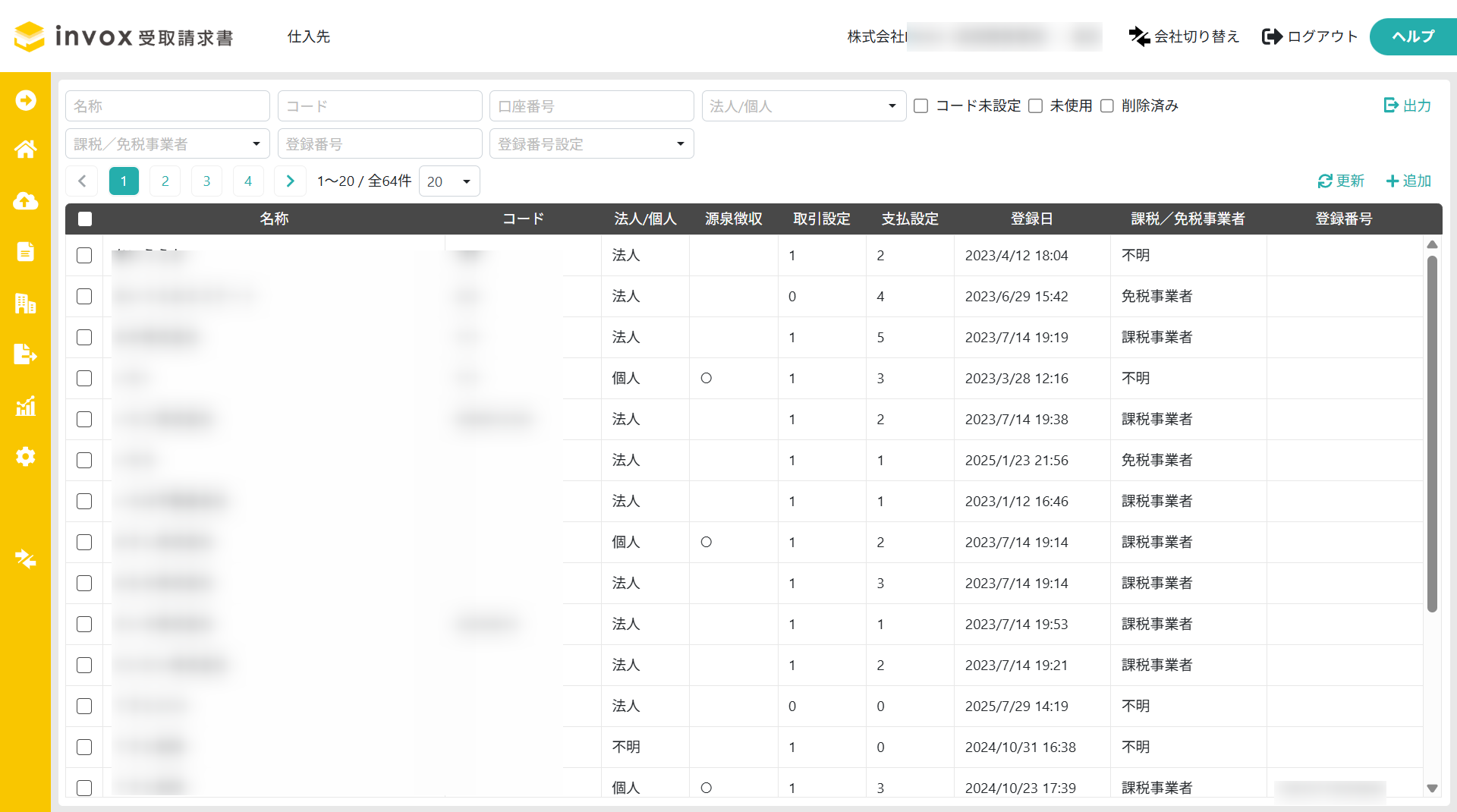Image resolution: width=1457 pixels, height=812 pixels.
Task: Open the settings gear in the sidebar
Action: [25, 457]
